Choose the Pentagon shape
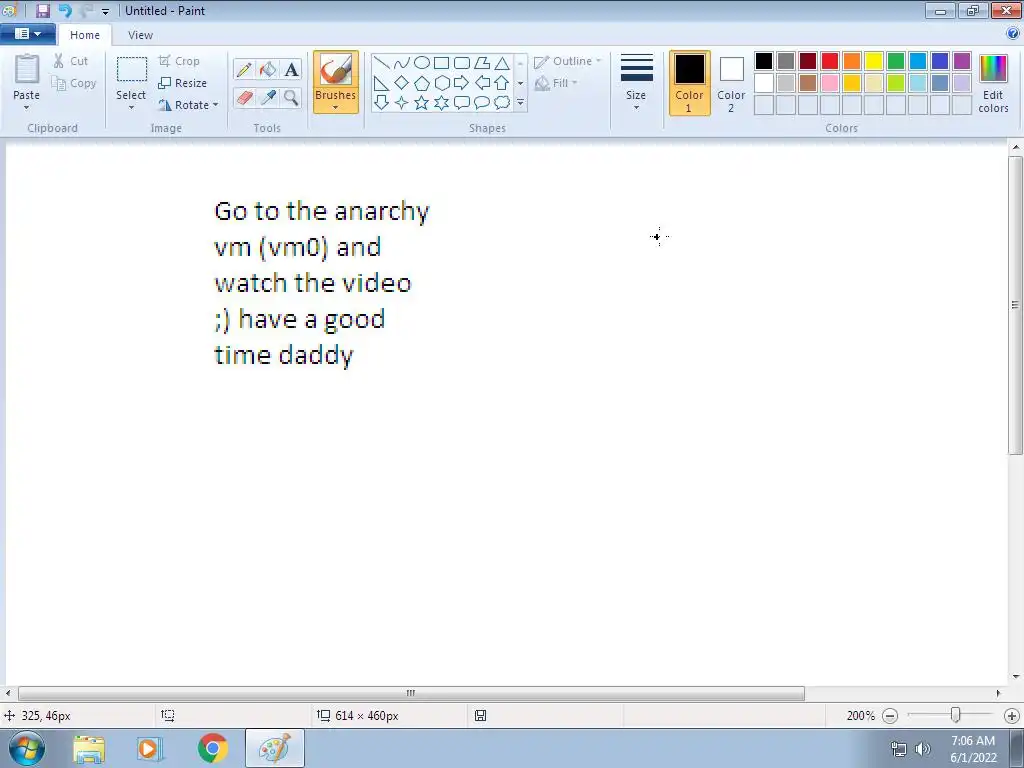Viewport: 1024px width, 768px height. 422,83
